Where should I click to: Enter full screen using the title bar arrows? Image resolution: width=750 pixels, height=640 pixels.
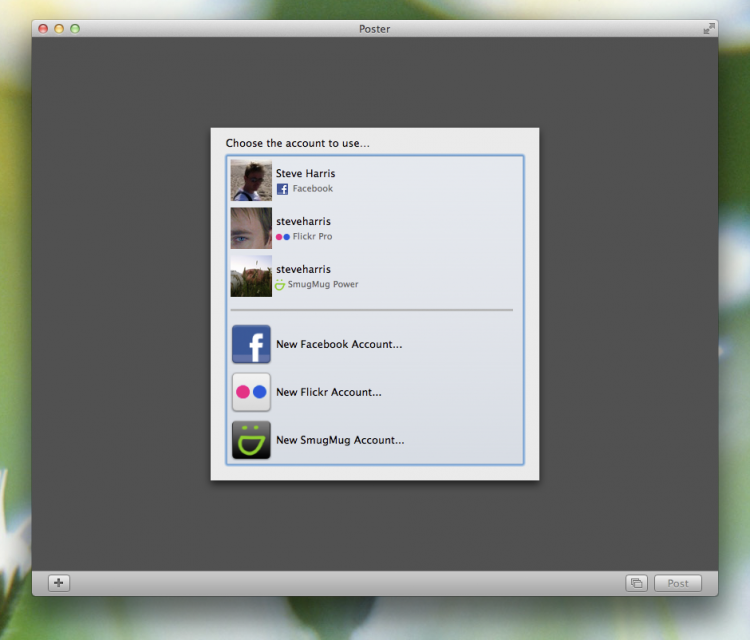(709, 29)
